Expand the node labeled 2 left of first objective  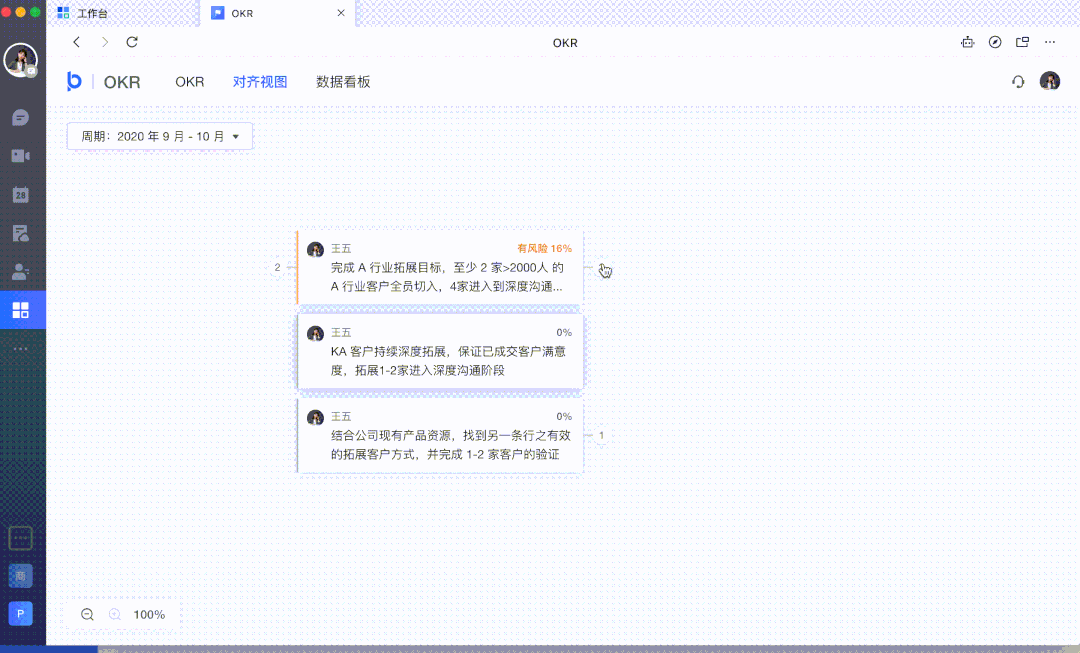coord(278,267)
